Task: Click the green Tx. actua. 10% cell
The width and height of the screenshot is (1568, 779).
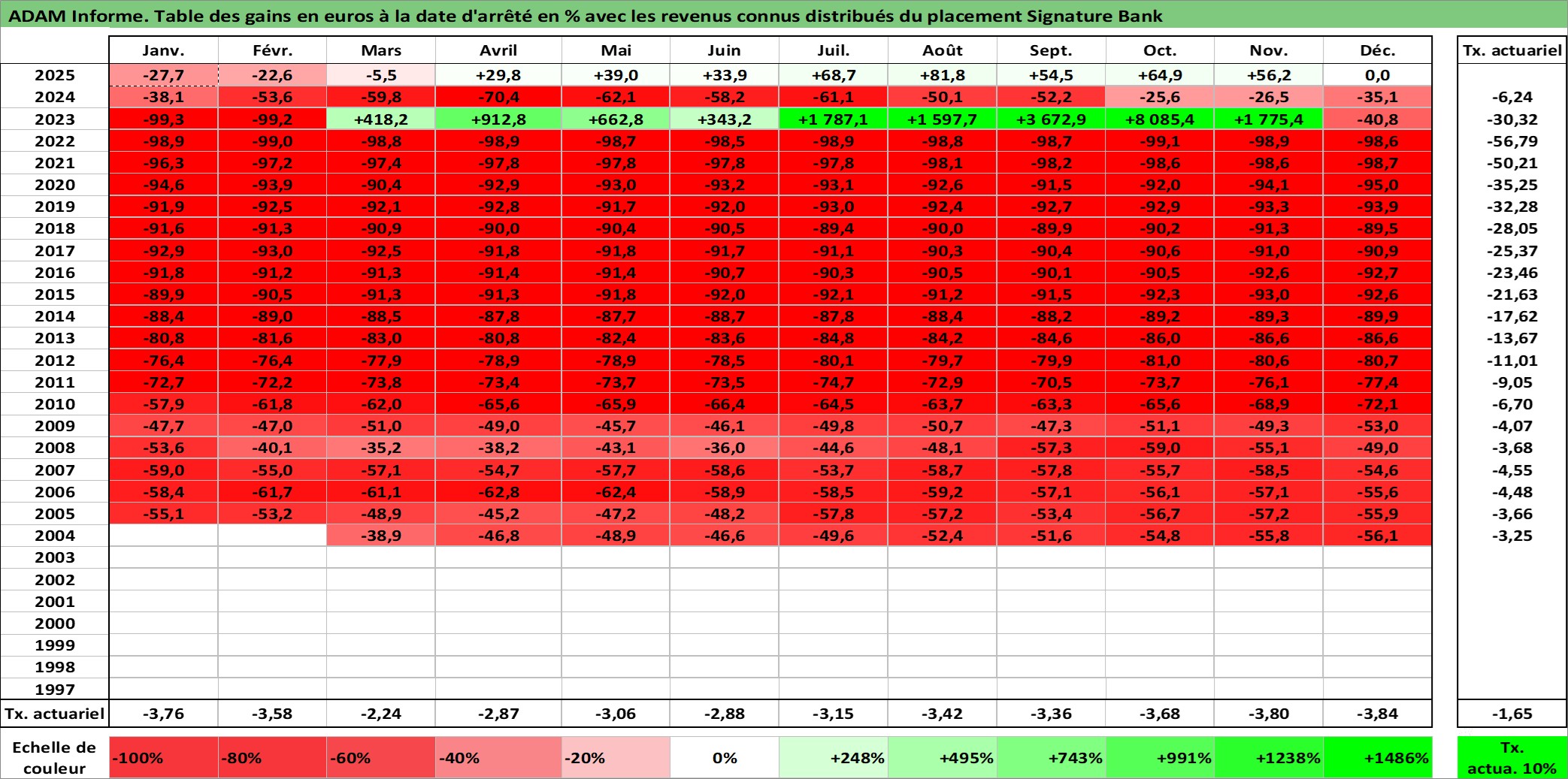Action: (1512, 757)
